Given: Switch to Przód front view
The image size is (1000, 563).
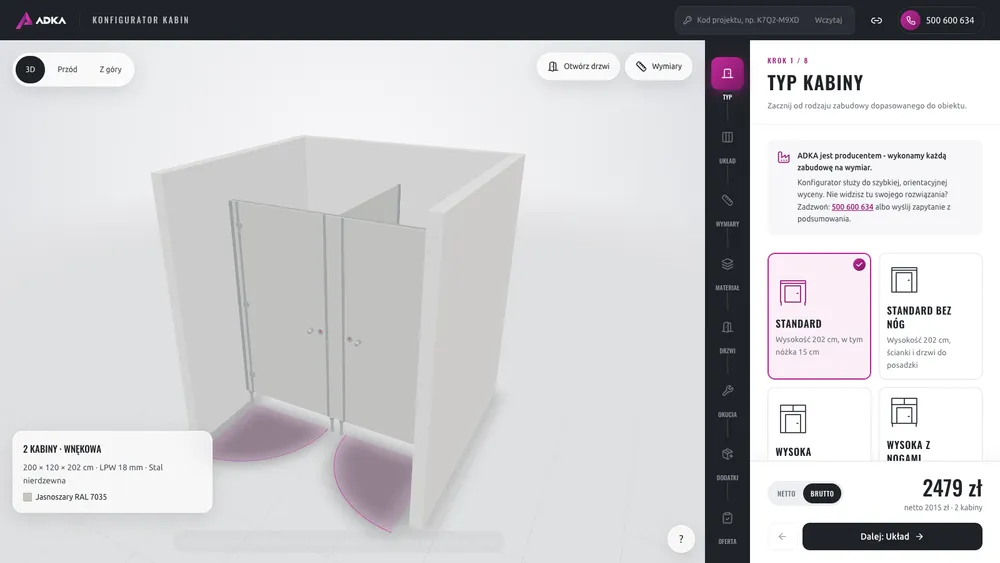Looking at the screenshot, I should point(67,69).
